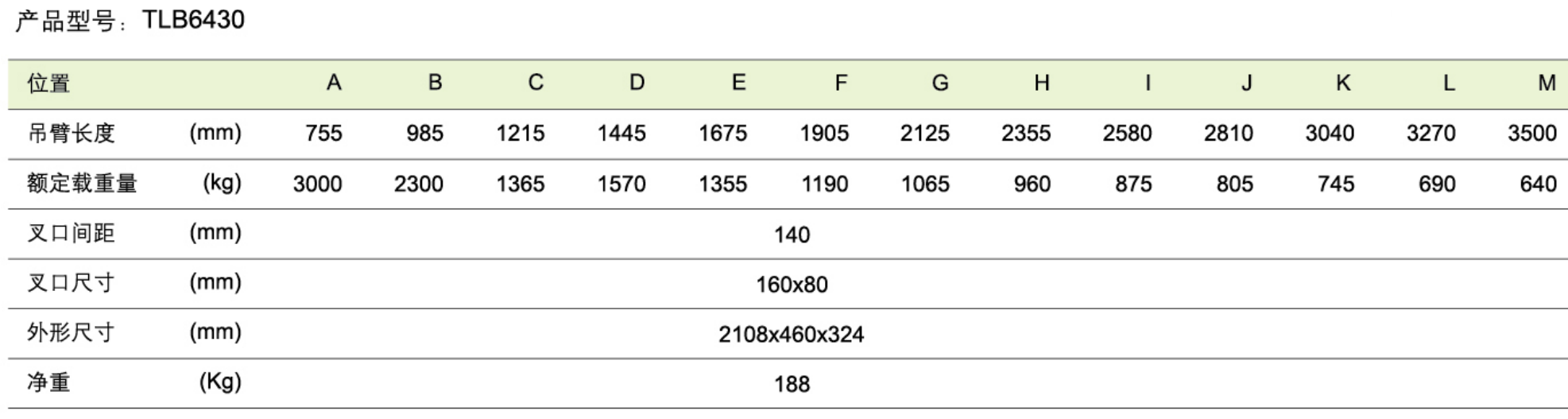Select the 位置 header cell
The height and width of the screenshot is (419, 1568).
pos(48,83)
